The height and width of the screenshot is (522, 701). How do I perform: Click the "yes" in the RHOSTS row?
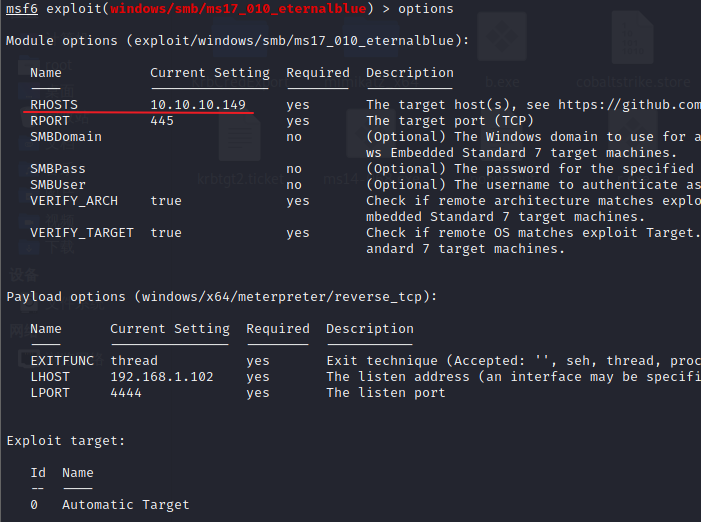click(x=298, y=105)
